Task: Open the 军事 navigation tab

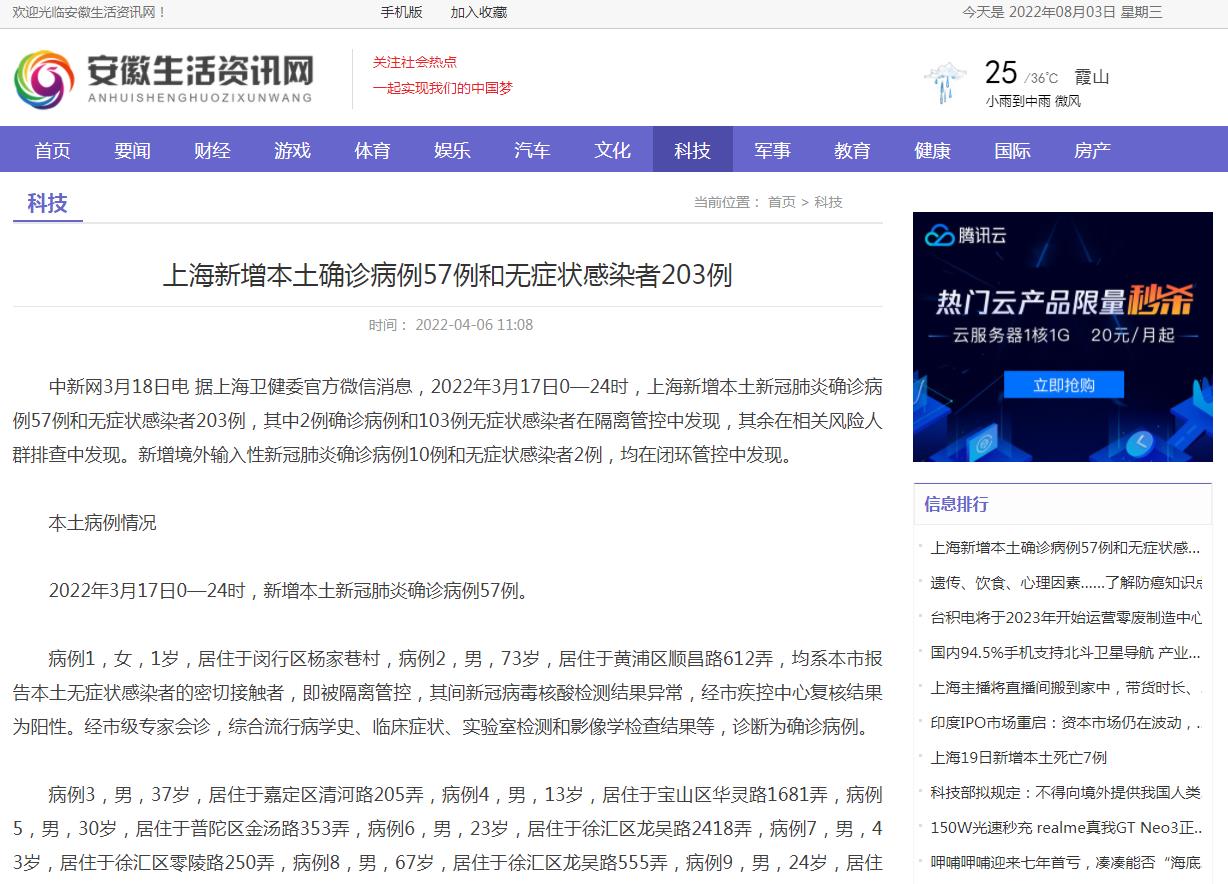Action: coord(773,150)
